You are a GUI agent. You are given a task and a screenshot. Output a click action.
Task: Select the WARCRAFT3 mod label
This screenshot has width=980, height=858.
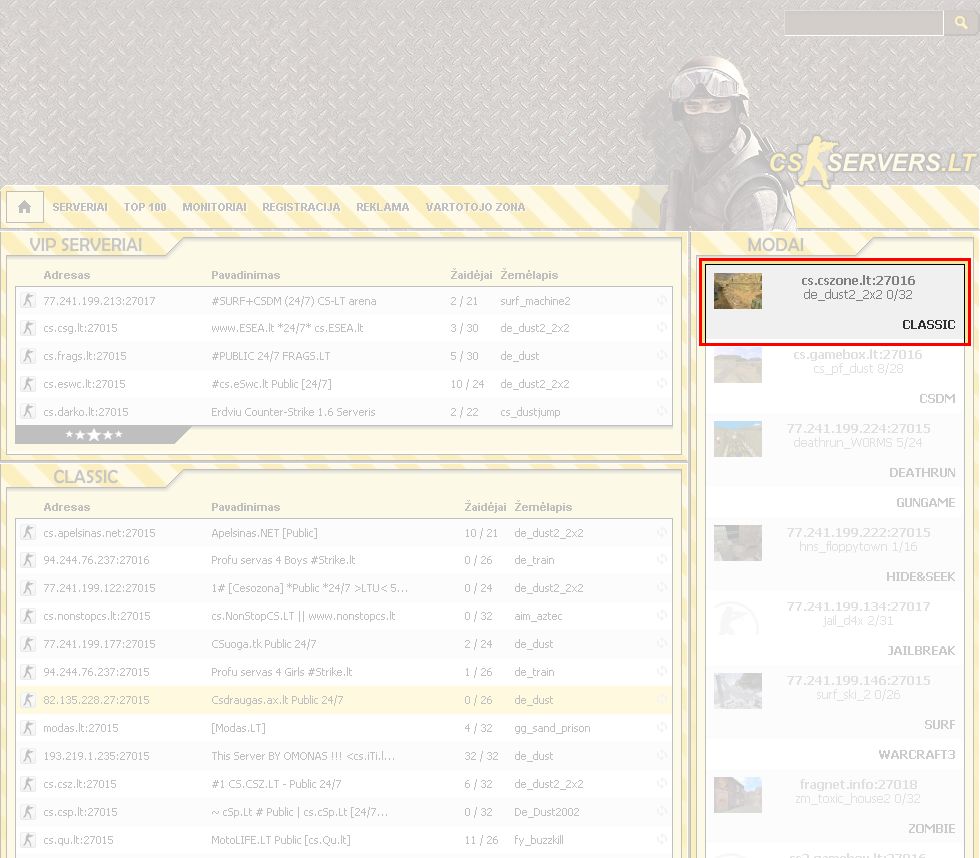pyautogui.click(x=917, y=754)
